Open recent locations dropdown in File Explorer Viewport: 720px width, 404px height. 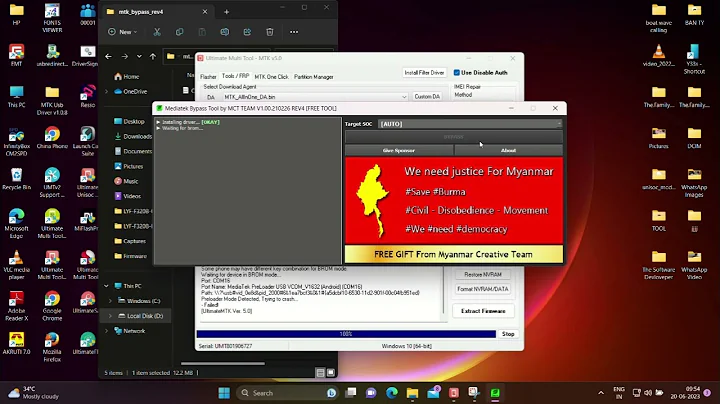pos(139,56)
